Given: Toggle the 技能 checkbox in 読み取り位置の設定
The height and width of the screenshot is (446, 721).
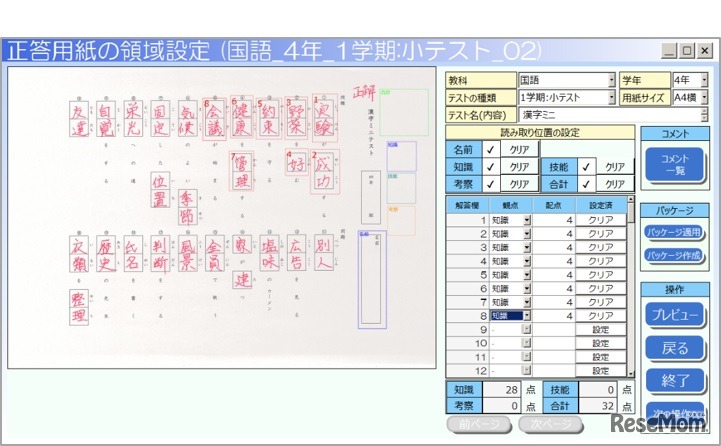Looking at the screenshot, I should tap(586, 167).
